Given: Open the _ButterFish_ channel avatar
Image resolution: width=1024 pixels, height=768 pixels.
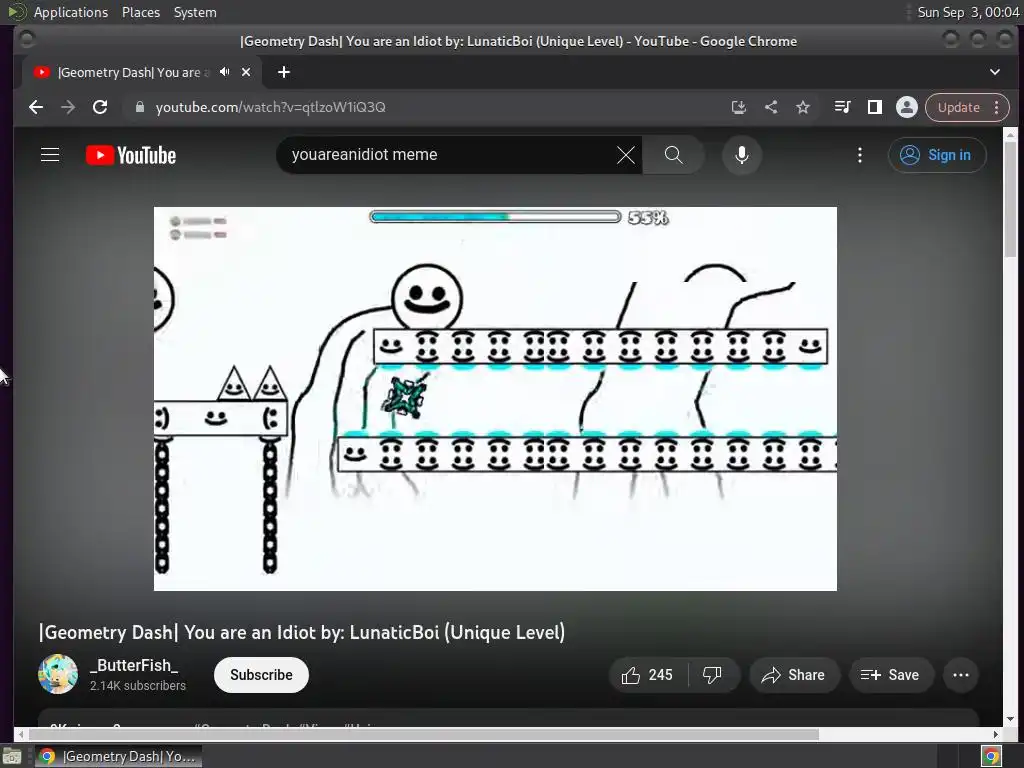Looking at the screenshot, I should (57, 674).
